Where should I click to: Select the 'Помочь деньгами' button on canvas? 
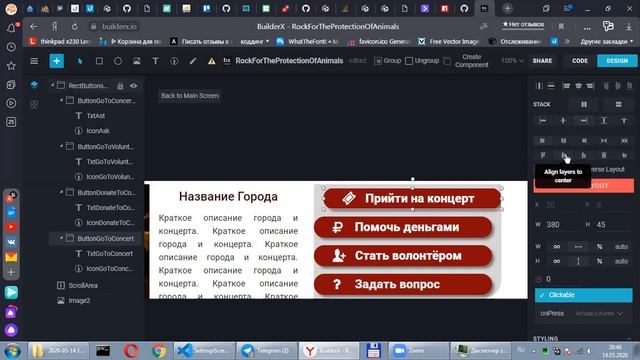[x=403, y=227]
